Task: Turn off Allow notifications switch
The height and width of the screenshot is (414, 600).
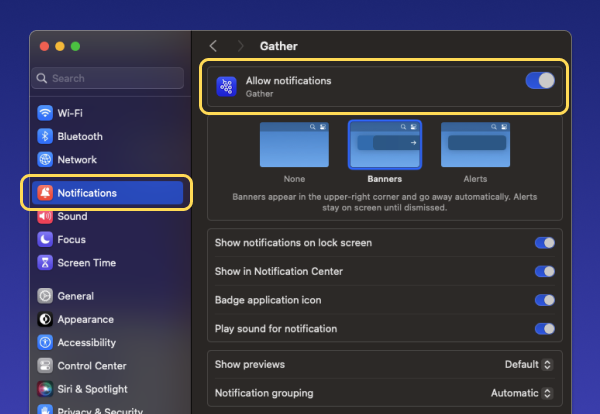Action: pyautogui.click(x=540, y=81)
